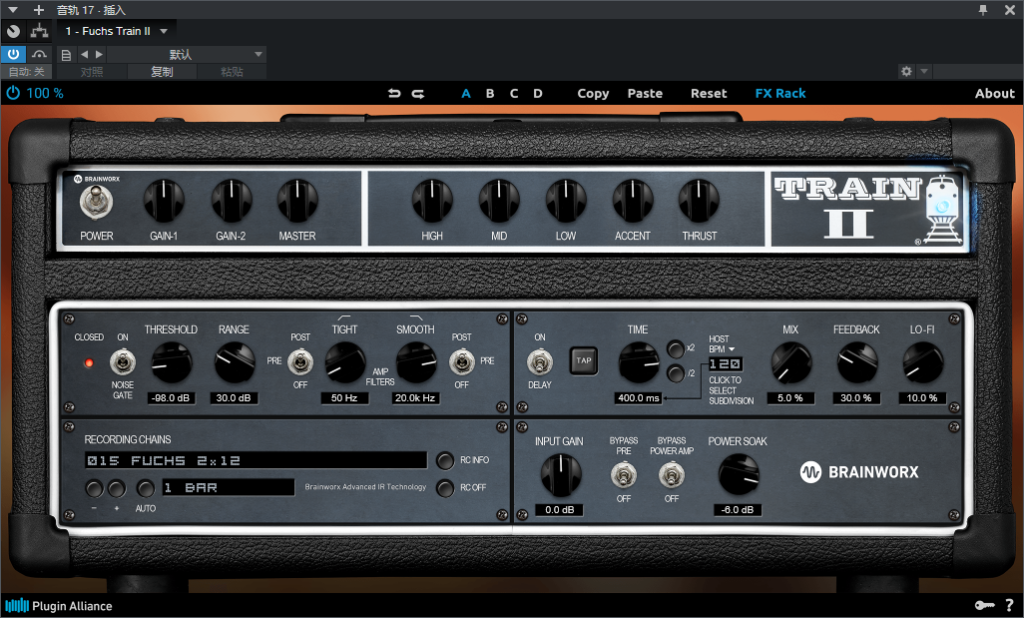Click the SMOOTH filter knob
Viewport: 1024px width, 618px height.
click(416, 362)
